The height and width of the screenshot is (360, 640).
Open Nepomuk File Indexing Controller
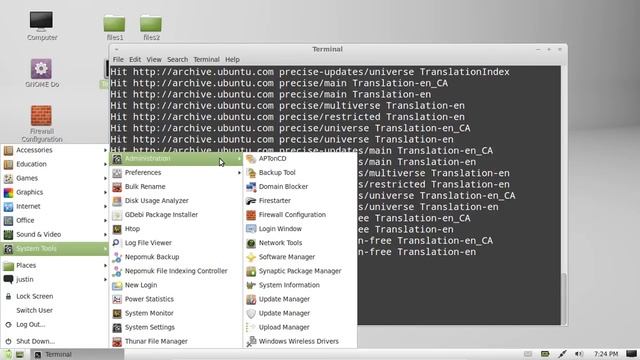(176, 271)
